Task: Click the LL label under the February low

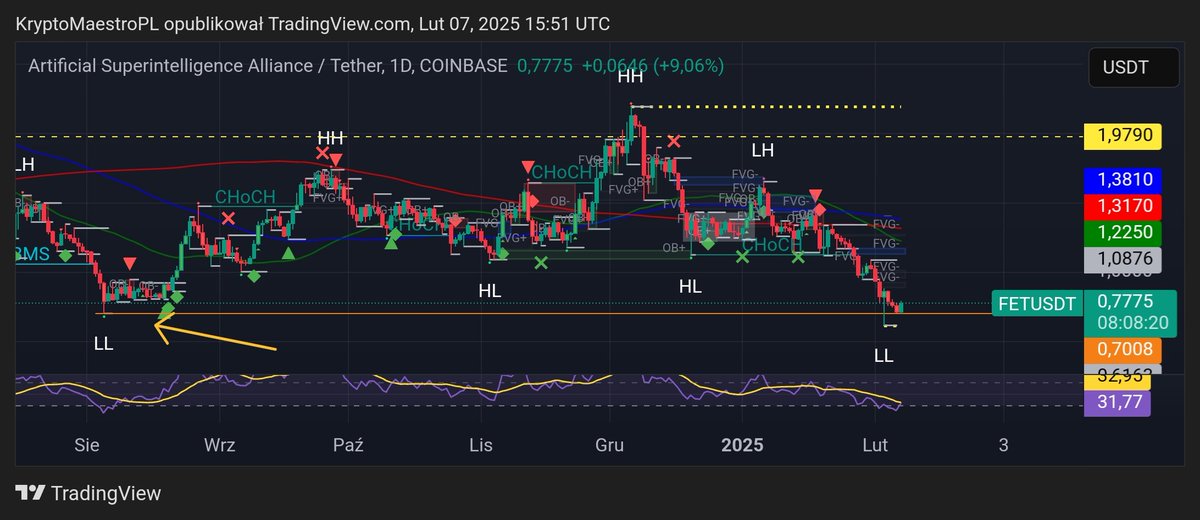Action: click(x=883, y=355)
